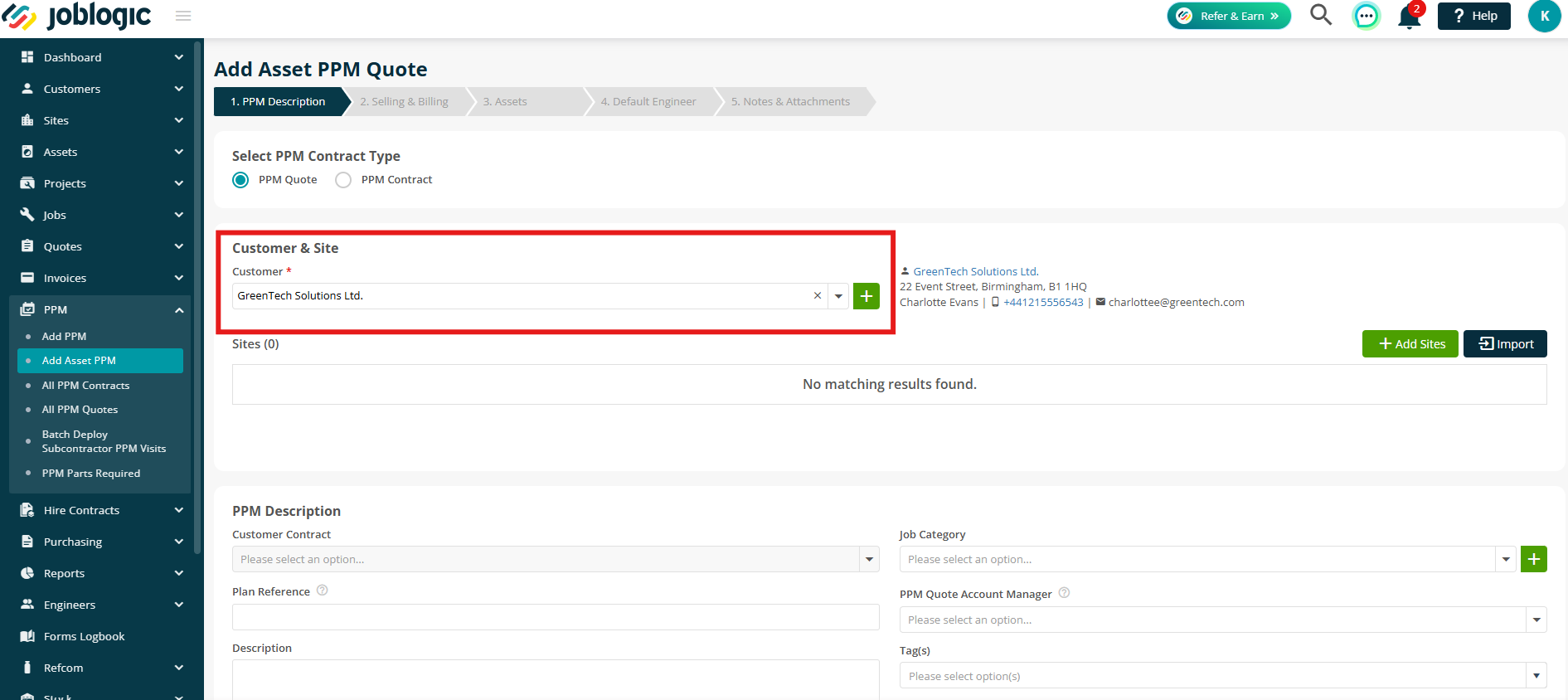Show Plan Reference help tooltip icon
1568x700 pixels.
[x=323, y=591]
